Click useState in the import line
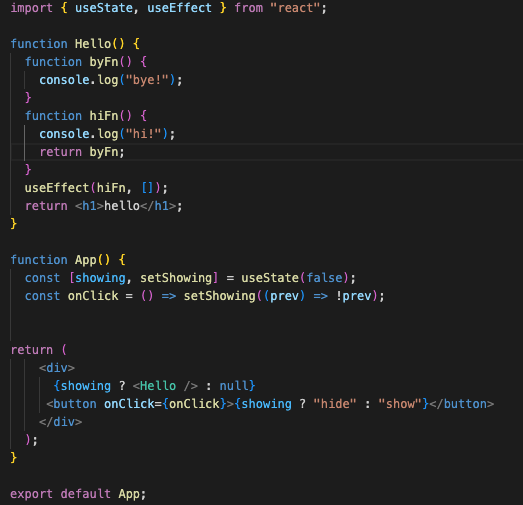The height and width of the screenshot is (505, 523). pyautogui.click(x=104, y=8)
